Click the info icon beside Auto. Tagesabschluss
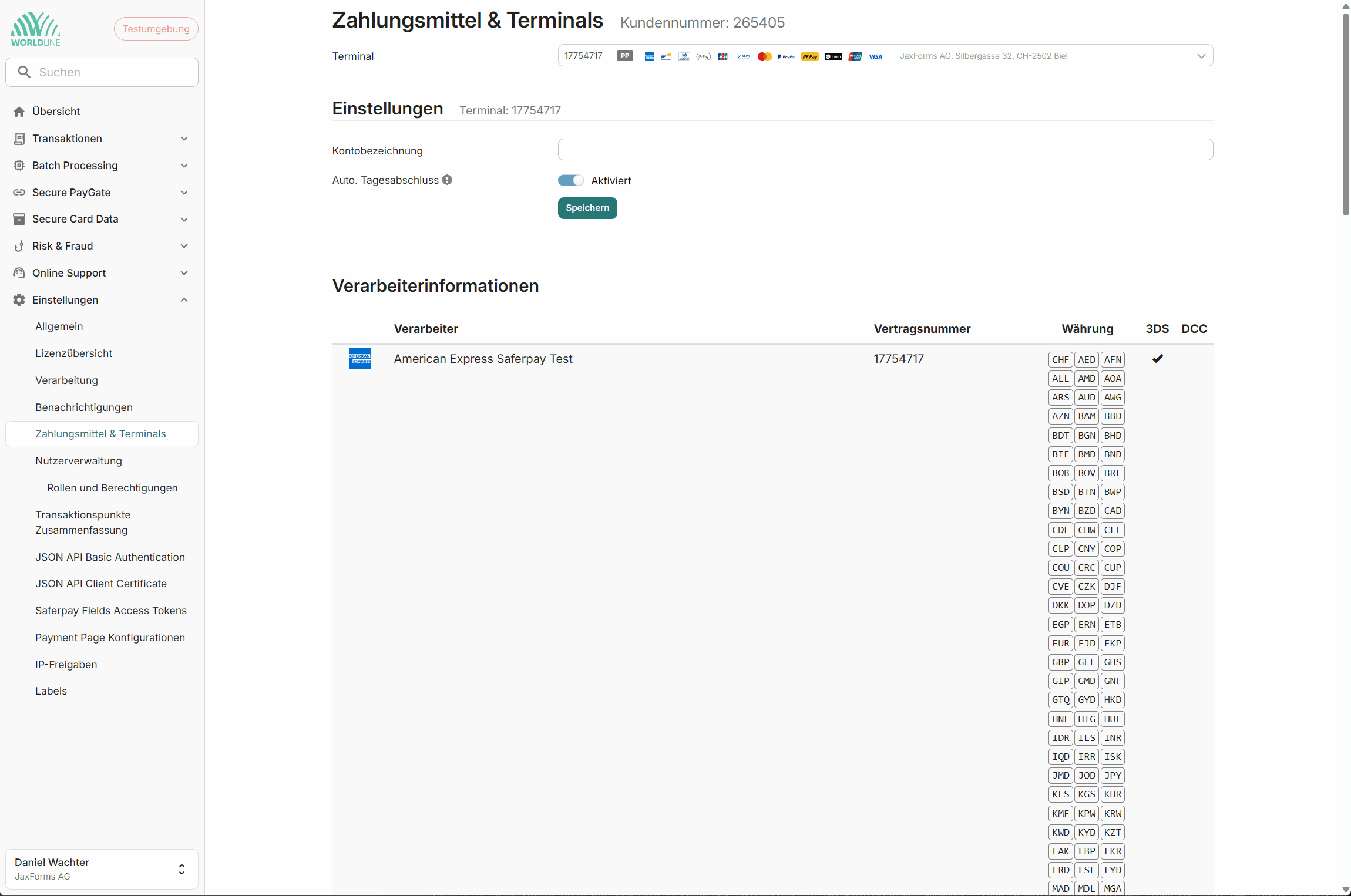The image size is (1351, 896). click(x=447, y=180)
